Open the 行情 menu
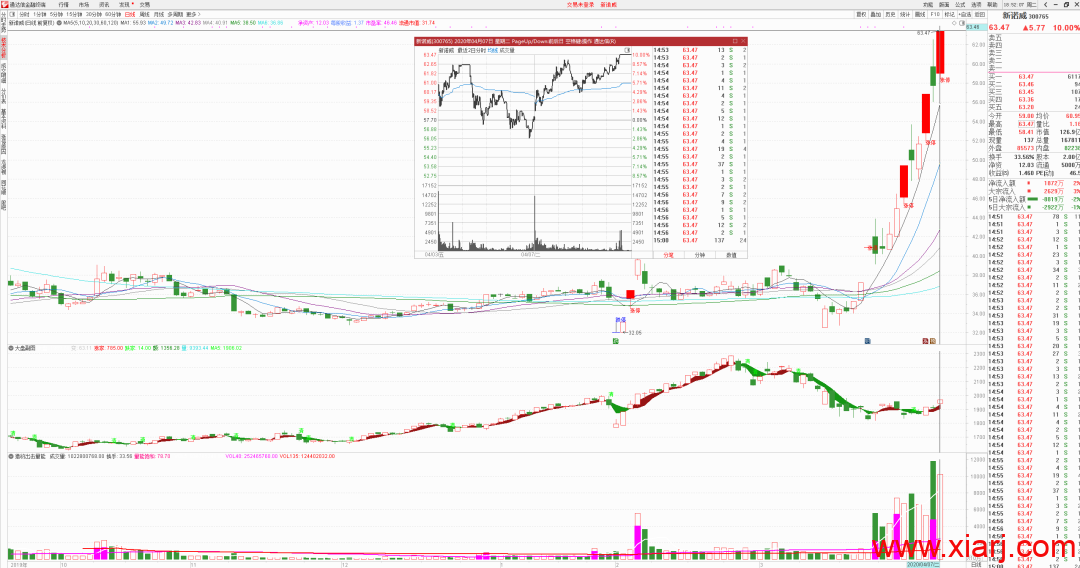The height and width of the screenshot is (568, 1080). coord(63,4)
